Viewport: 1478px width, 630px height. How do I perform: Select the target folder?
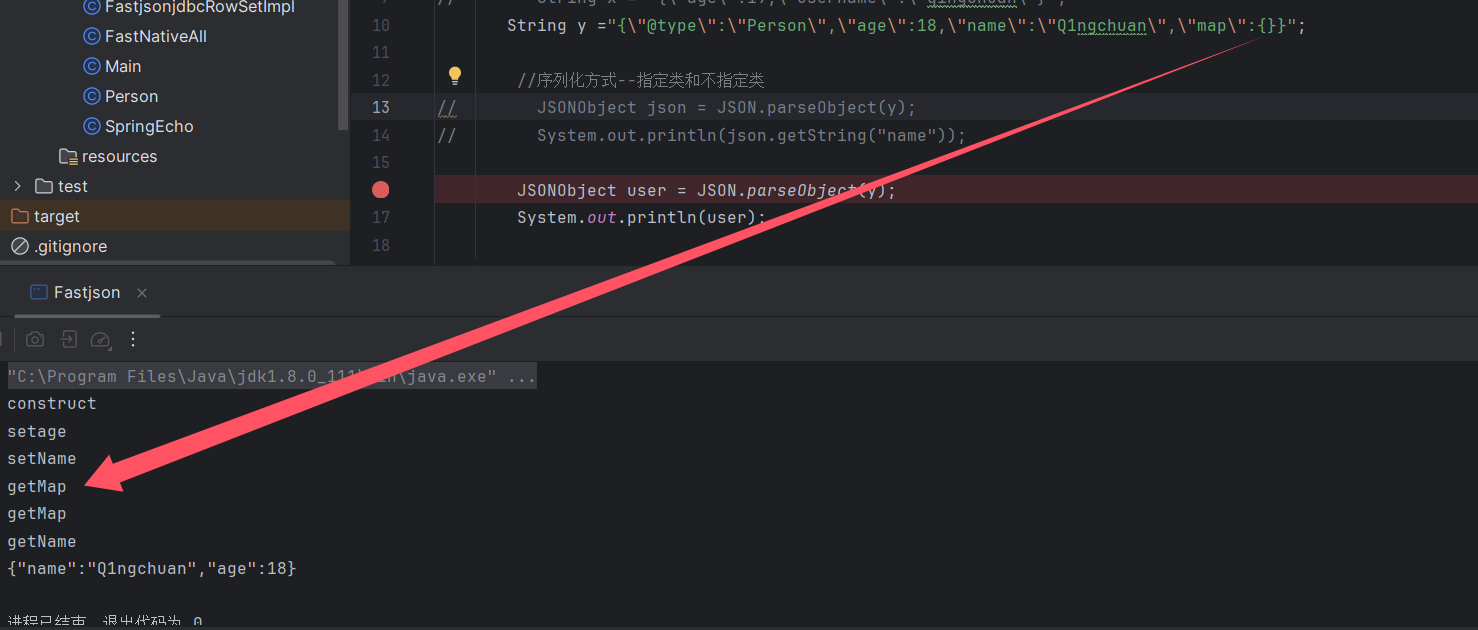(56, 216)
